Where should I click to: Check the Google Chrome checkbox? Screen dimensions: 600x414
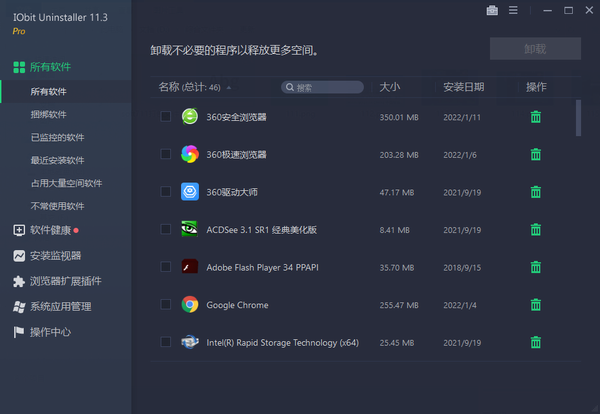(166, 304)
